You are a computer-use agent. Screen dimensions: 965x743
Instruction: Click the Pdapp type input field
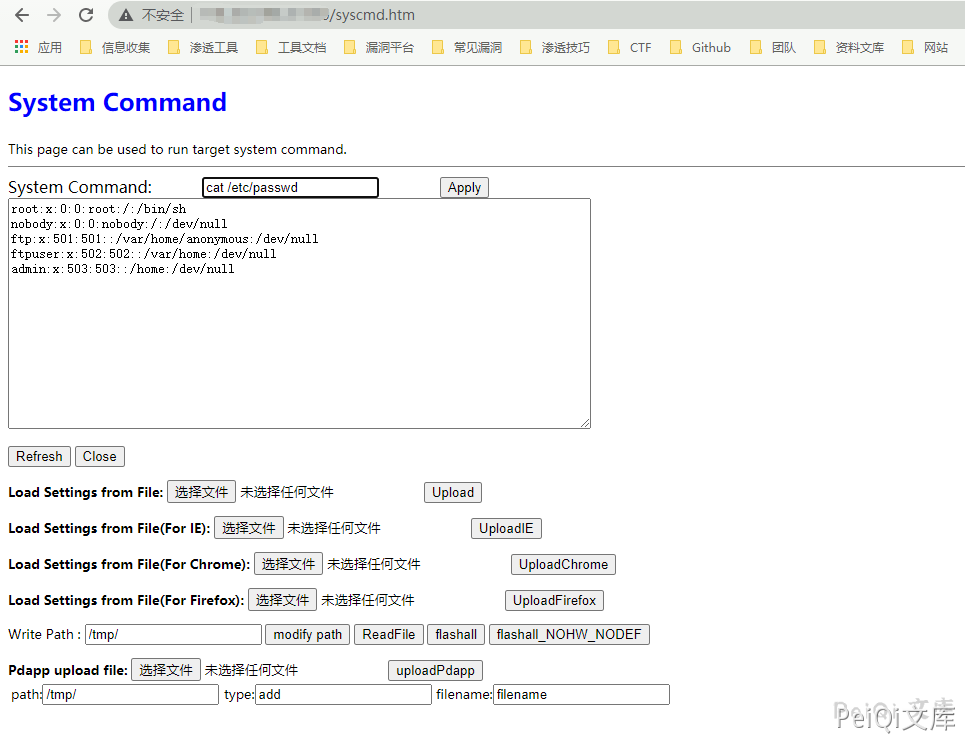pyautogui.click(x=343, y=694)
